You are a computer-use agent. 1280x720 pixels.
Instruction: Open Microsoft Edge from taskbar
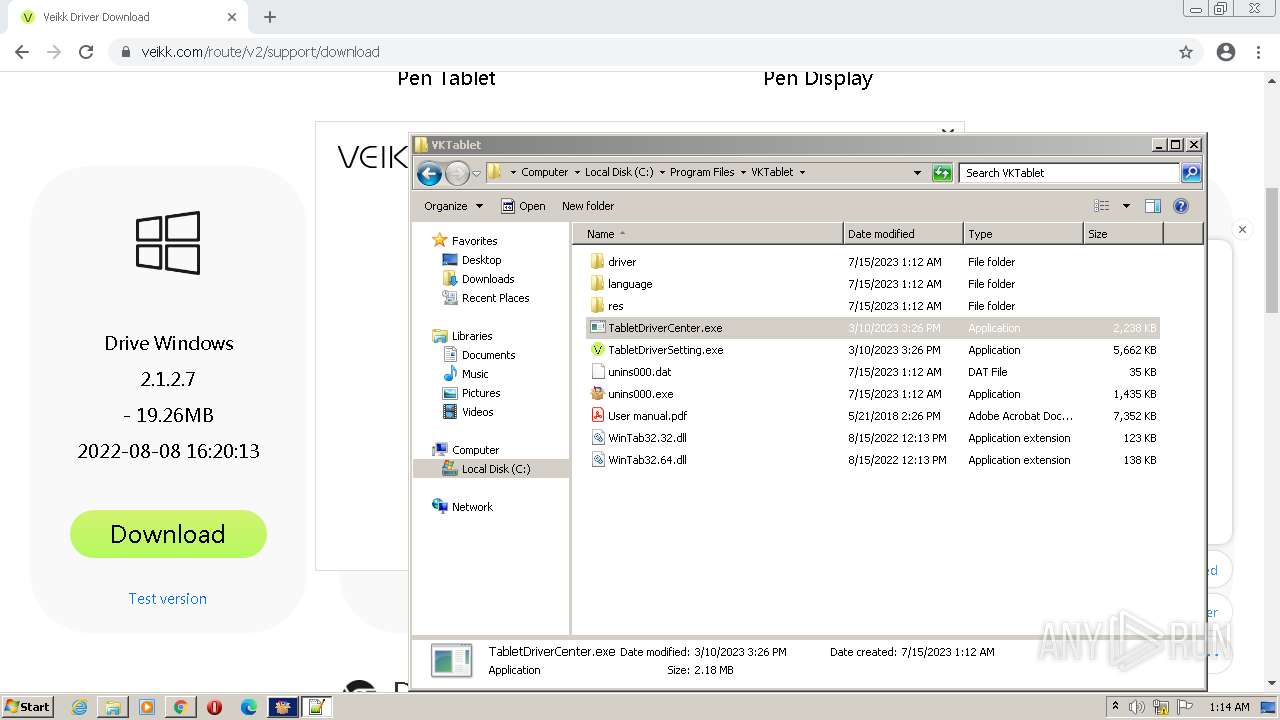[249, 707]
